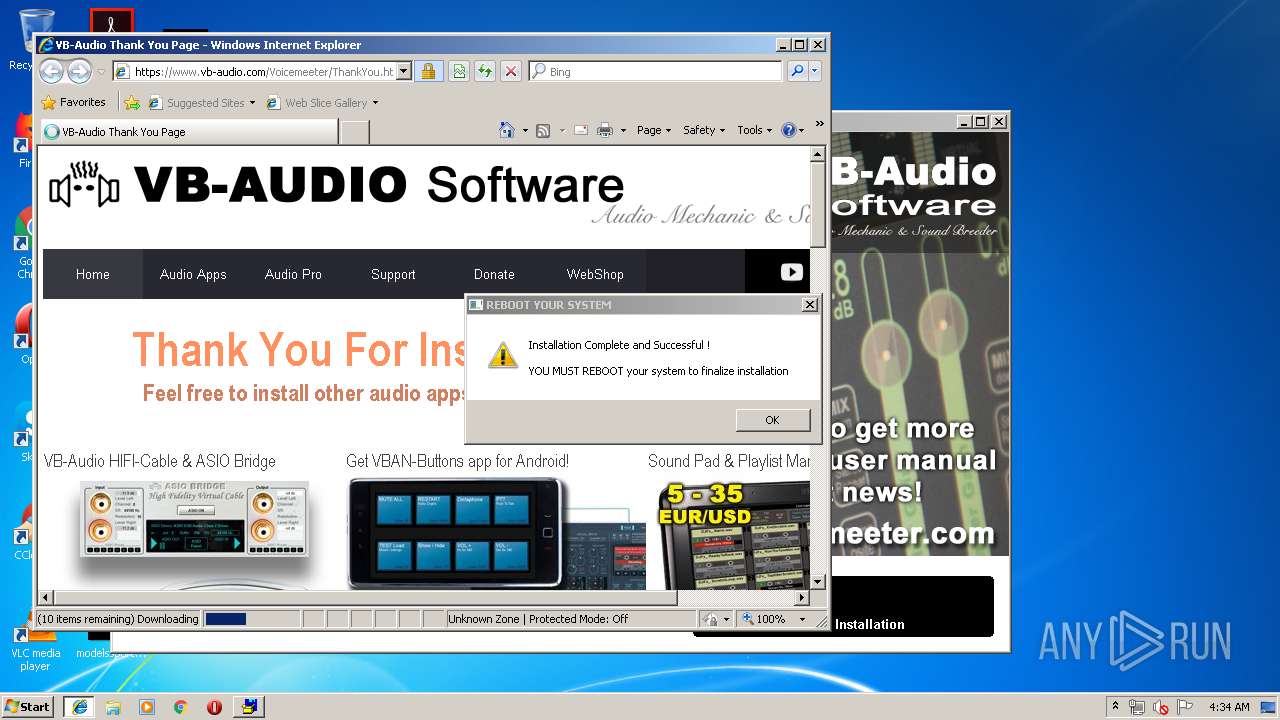Open VLC media player desktop shortcut
The width and height of the screenshot is (1280, 720).
(35, 646)
